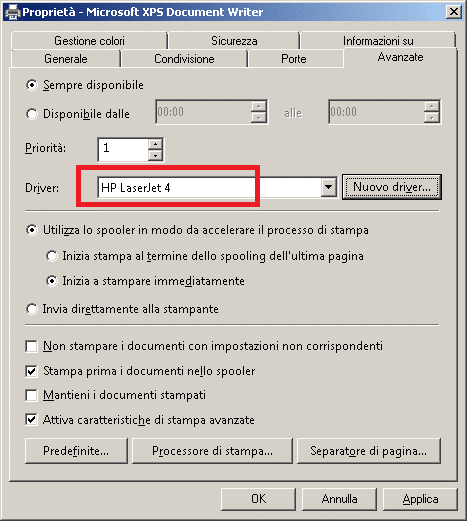Choose Invia direttamente alla stampante

(x=32, y=309)
